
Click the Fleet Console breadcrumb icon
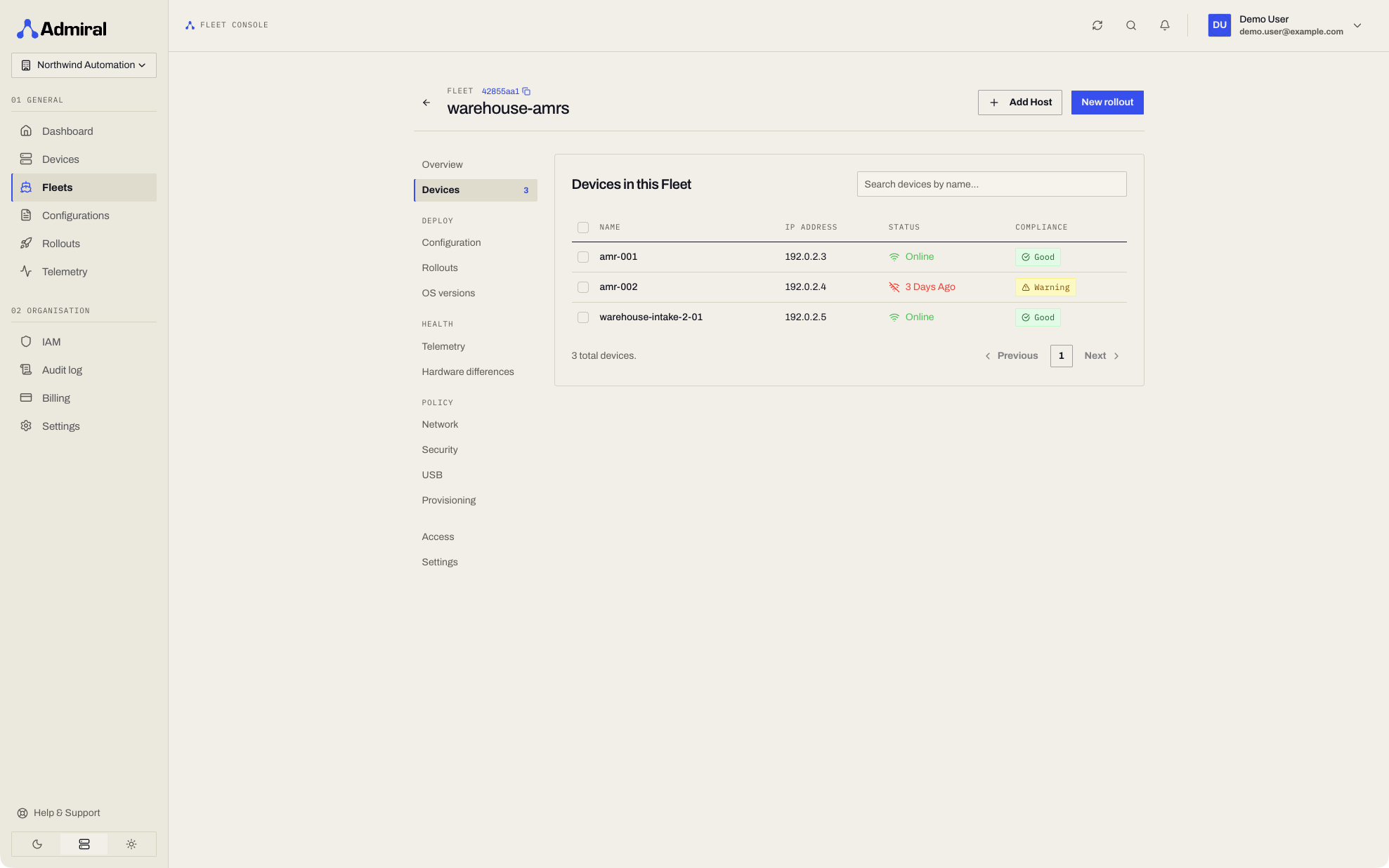click(x=190, y=25)
